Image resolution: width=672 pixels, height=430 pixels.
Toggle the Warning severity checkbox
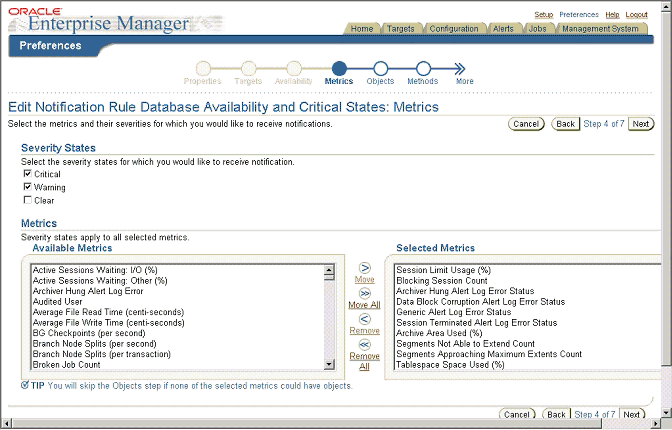tap(27, 187)
